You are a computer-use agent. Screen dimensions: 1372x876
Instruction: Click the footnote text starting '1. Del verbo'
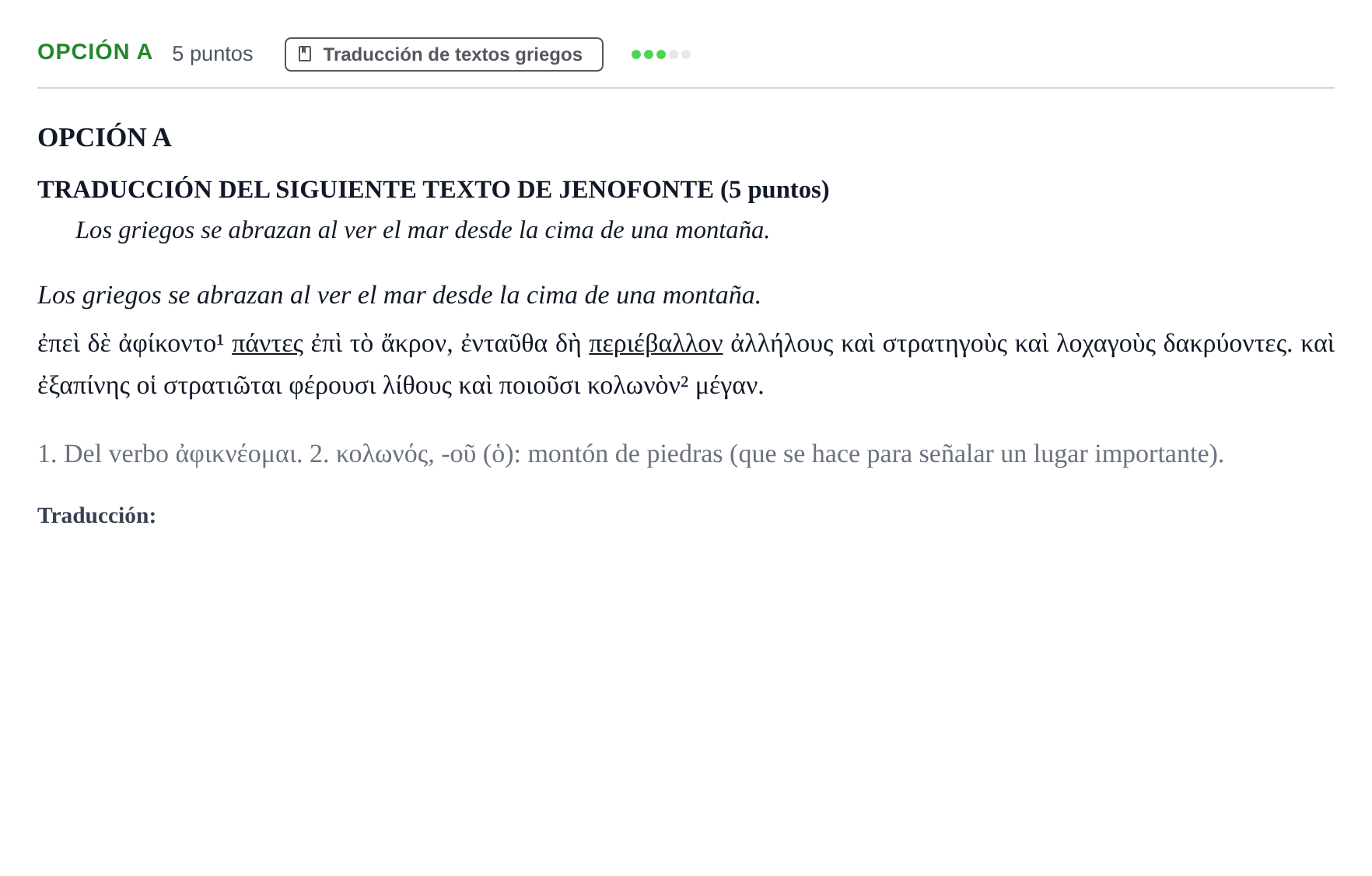click(631, 454)
